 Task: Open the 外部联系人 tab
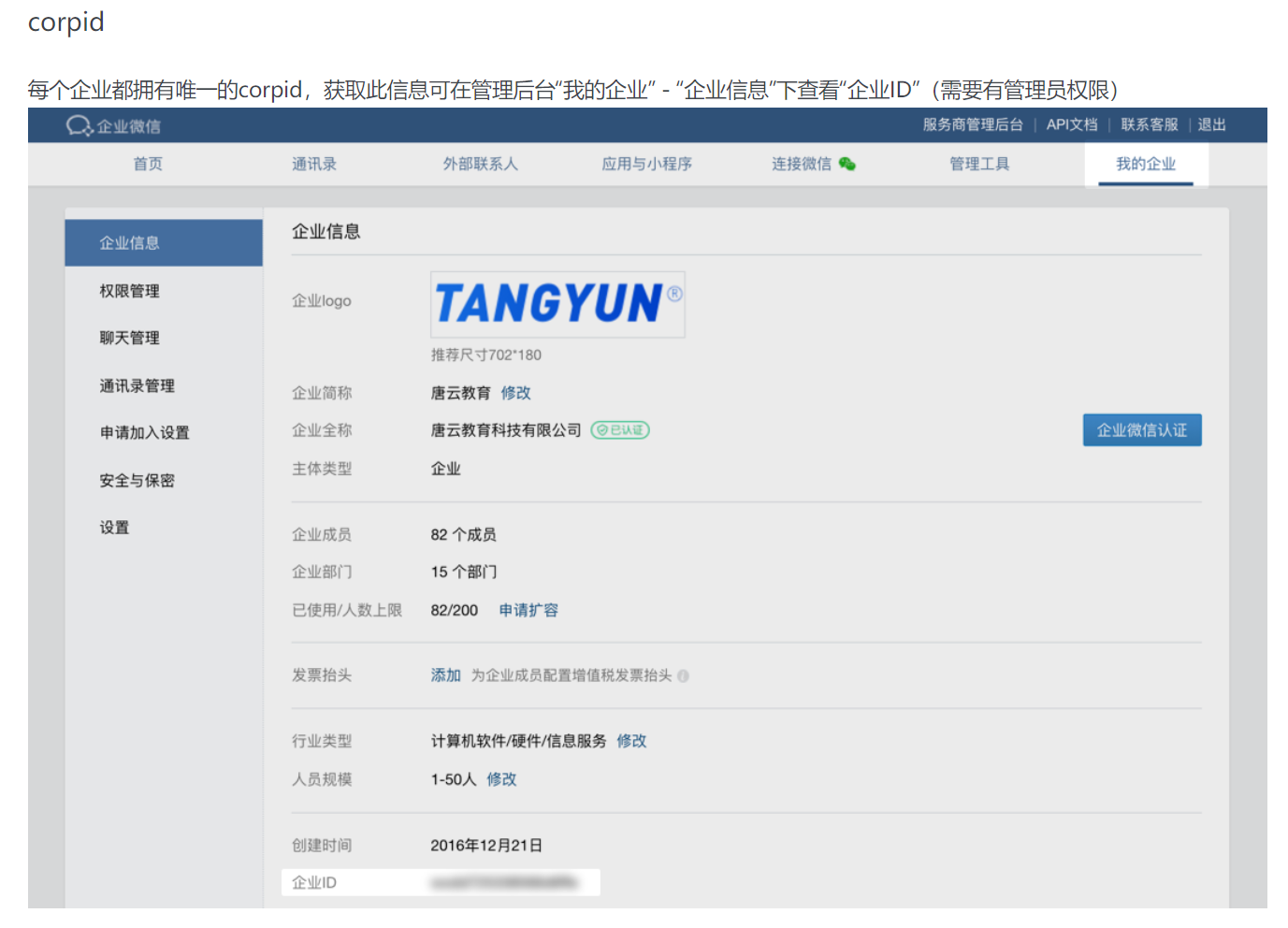pyautogui.click(x=481, y=164)
